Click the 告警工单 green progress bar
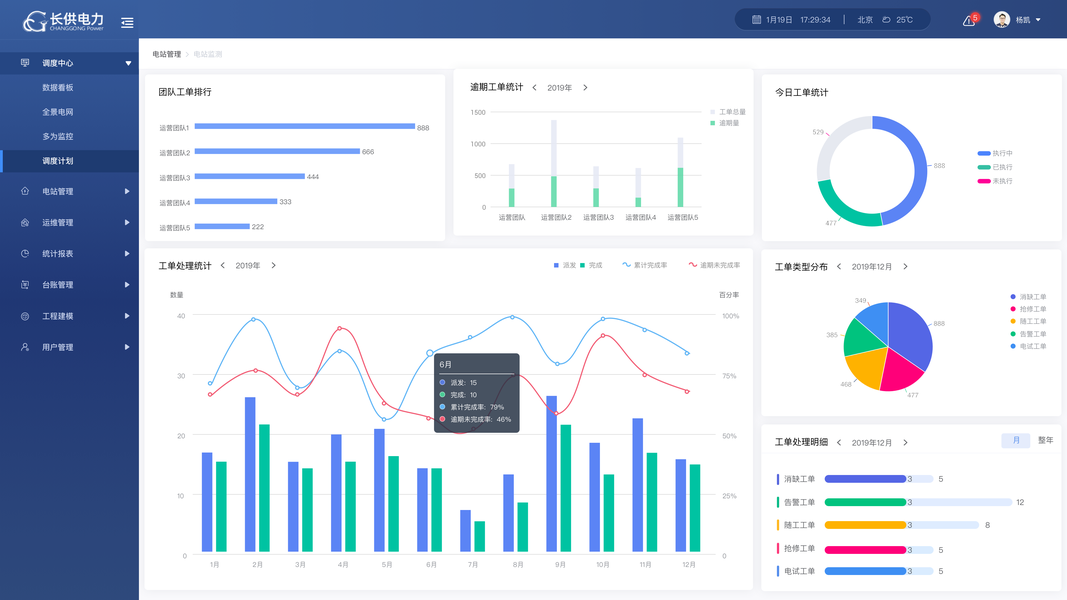 point(865,502)
